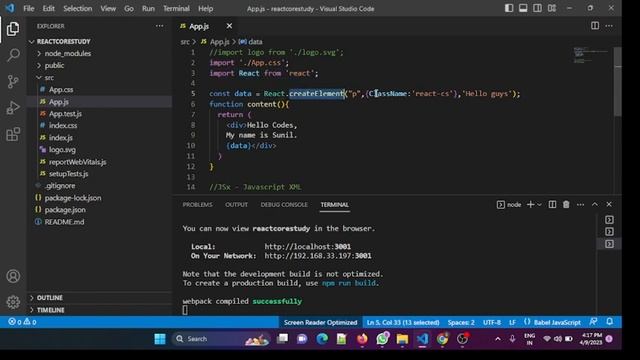
Task: Open the View menu
Action: point(108,8)
